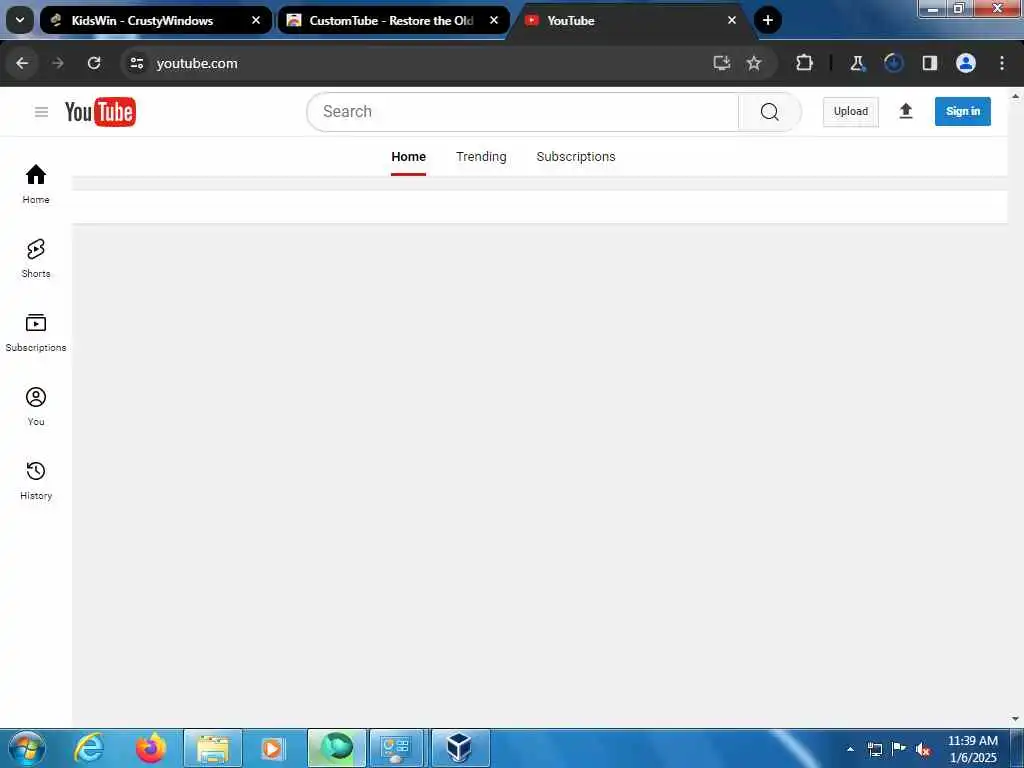Open the Control Panel taskbar icon
The height and width of the screenshot is (768, 1024).
pyautogui.click(x=397, y=748)
